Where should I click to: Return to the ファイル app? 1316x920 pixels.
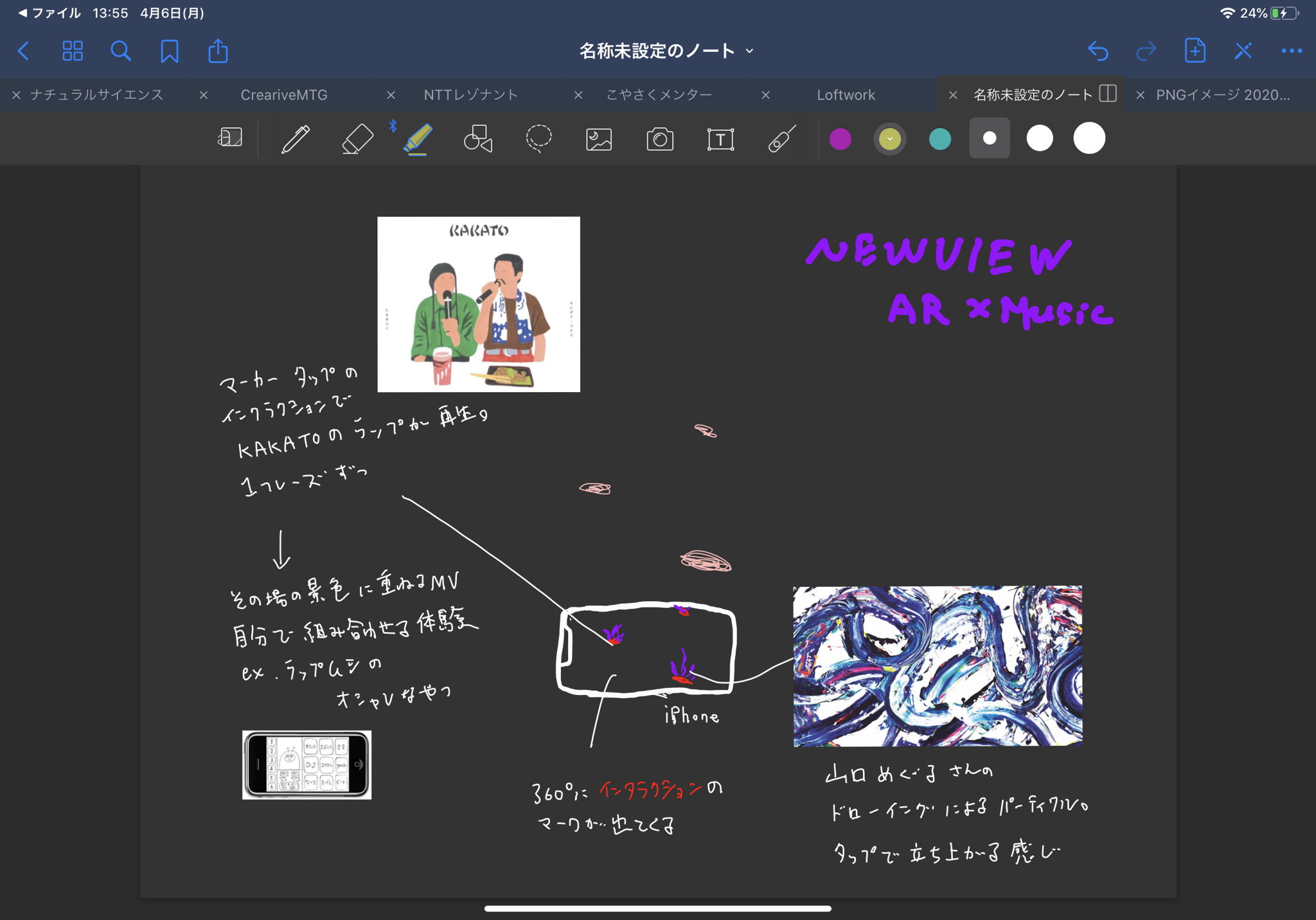(x=50, y=13)
